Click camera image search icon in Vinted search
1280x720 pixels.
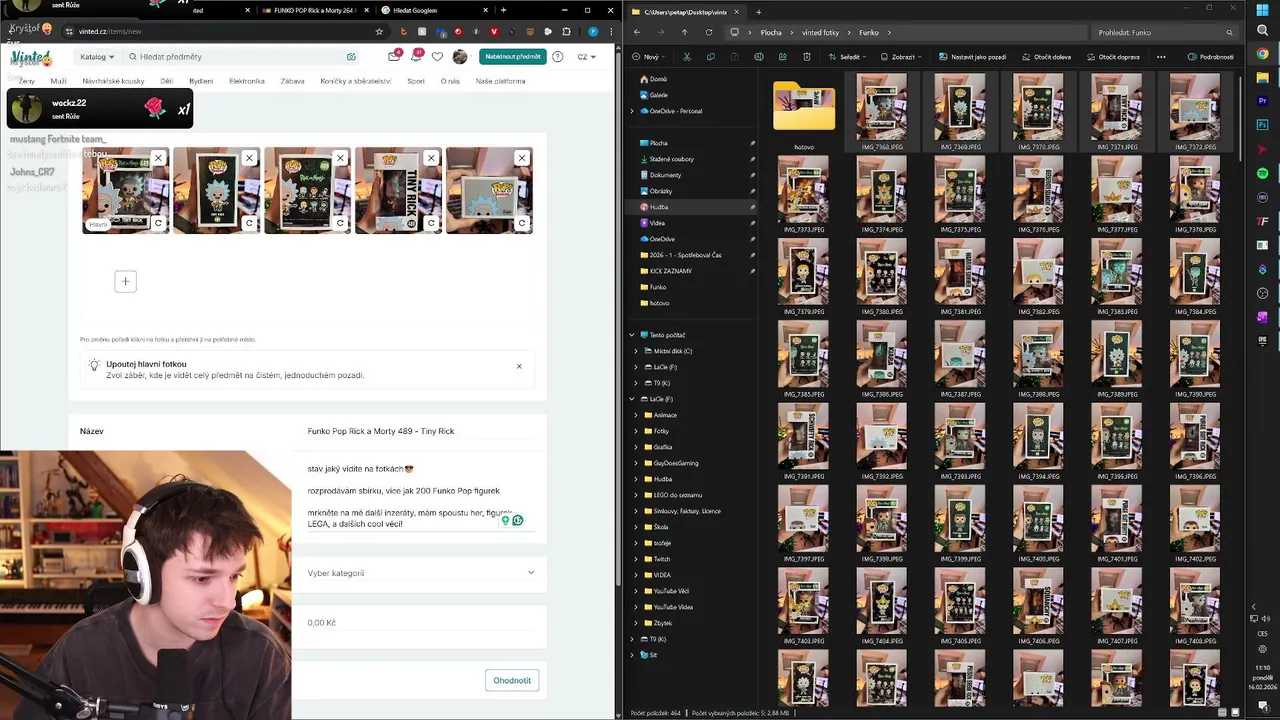pos(351,57)
